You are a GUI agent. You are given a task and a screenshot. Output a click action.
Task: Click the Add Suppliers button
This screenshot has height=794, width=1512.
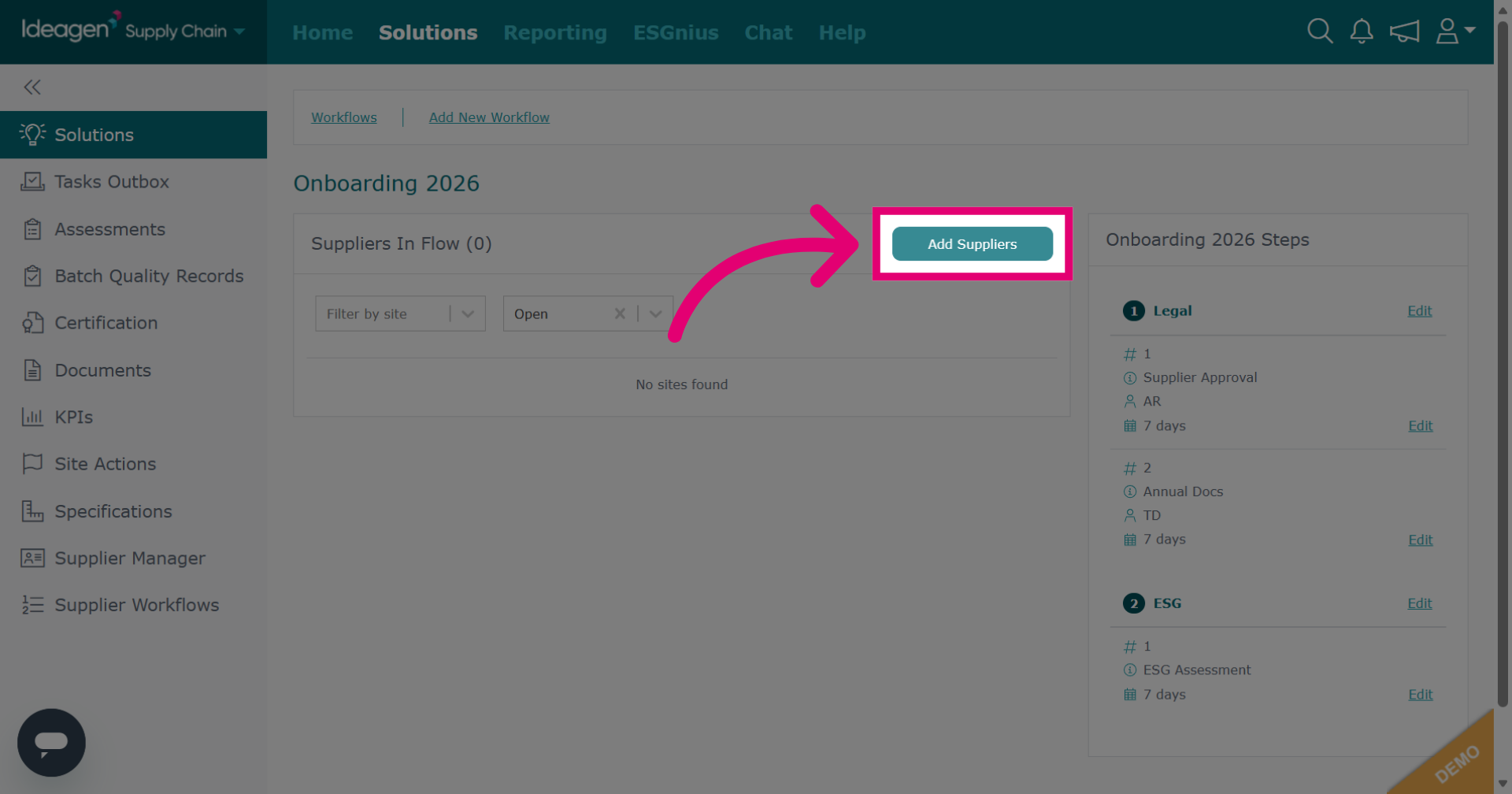[973, 244]
